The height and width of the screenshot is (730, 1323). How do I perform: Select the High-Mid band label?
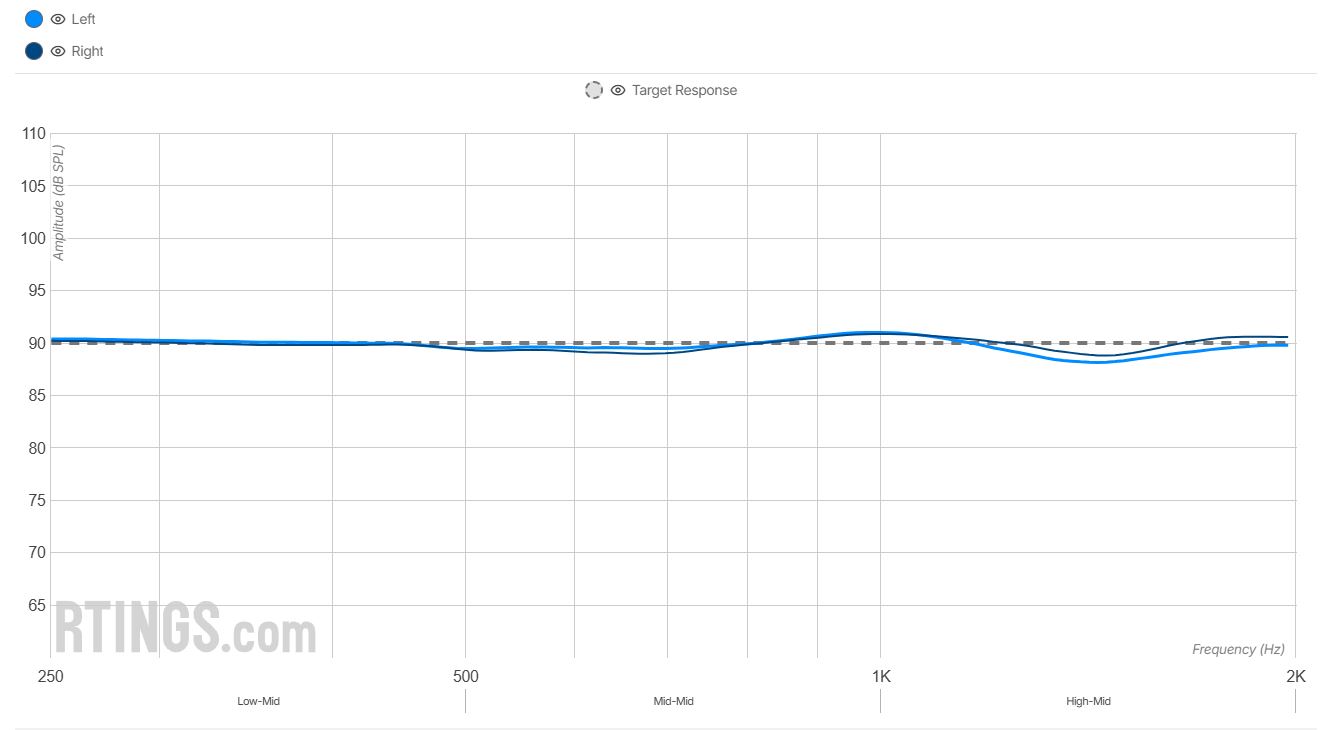click(1088, 701)
